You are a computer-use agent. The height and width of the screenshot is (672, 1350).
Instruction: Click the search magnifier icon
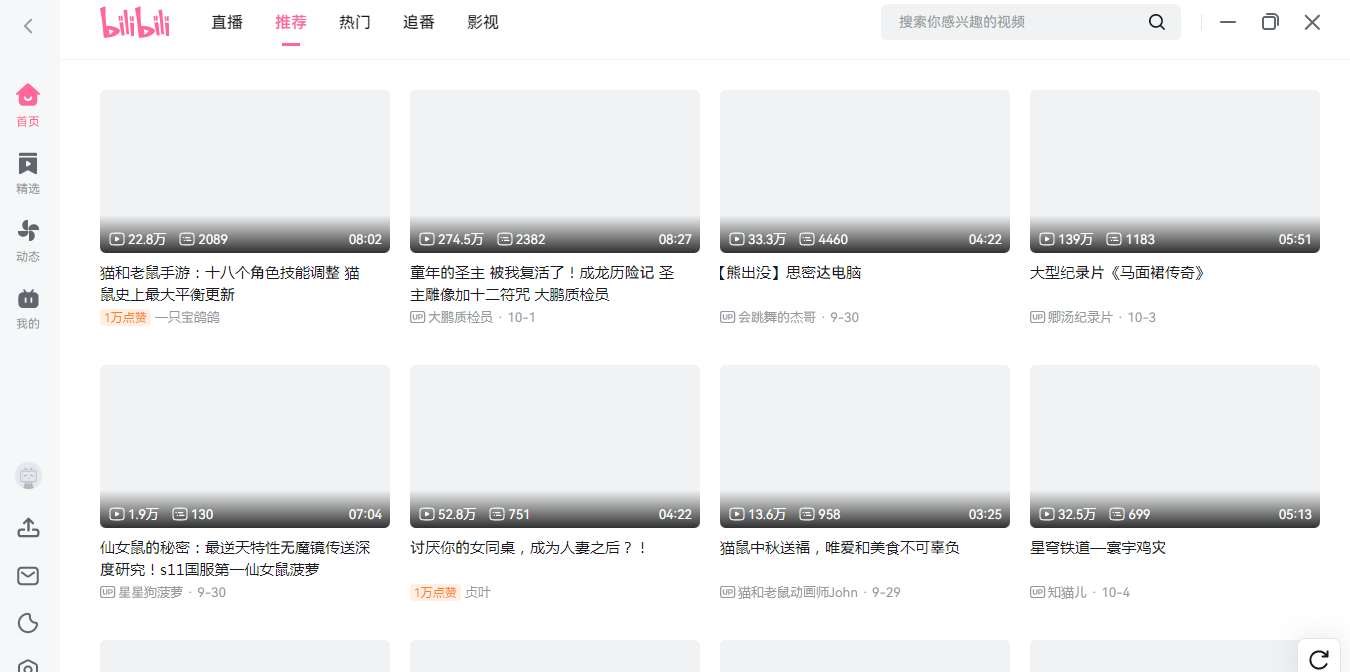(x=1157, y=22)
